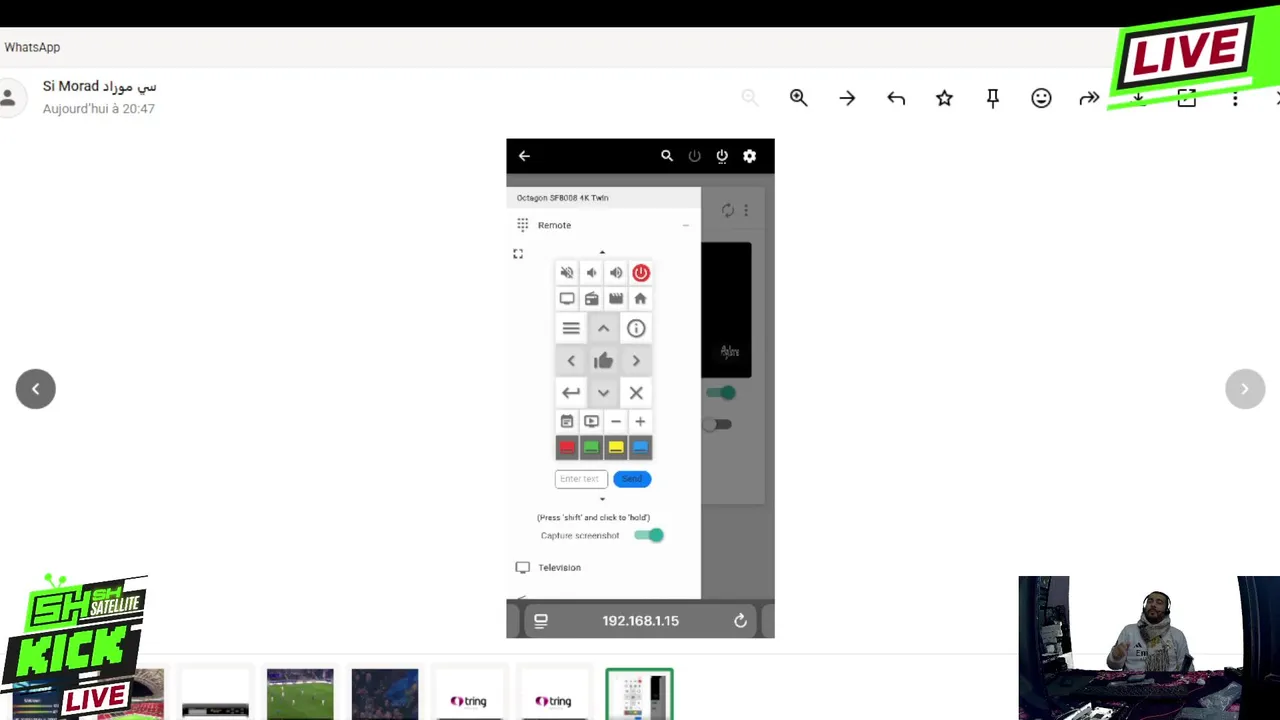Star the message in the viewer toolbar
Viewport: 1280px width, 720px height.
(x=944, y=98)
